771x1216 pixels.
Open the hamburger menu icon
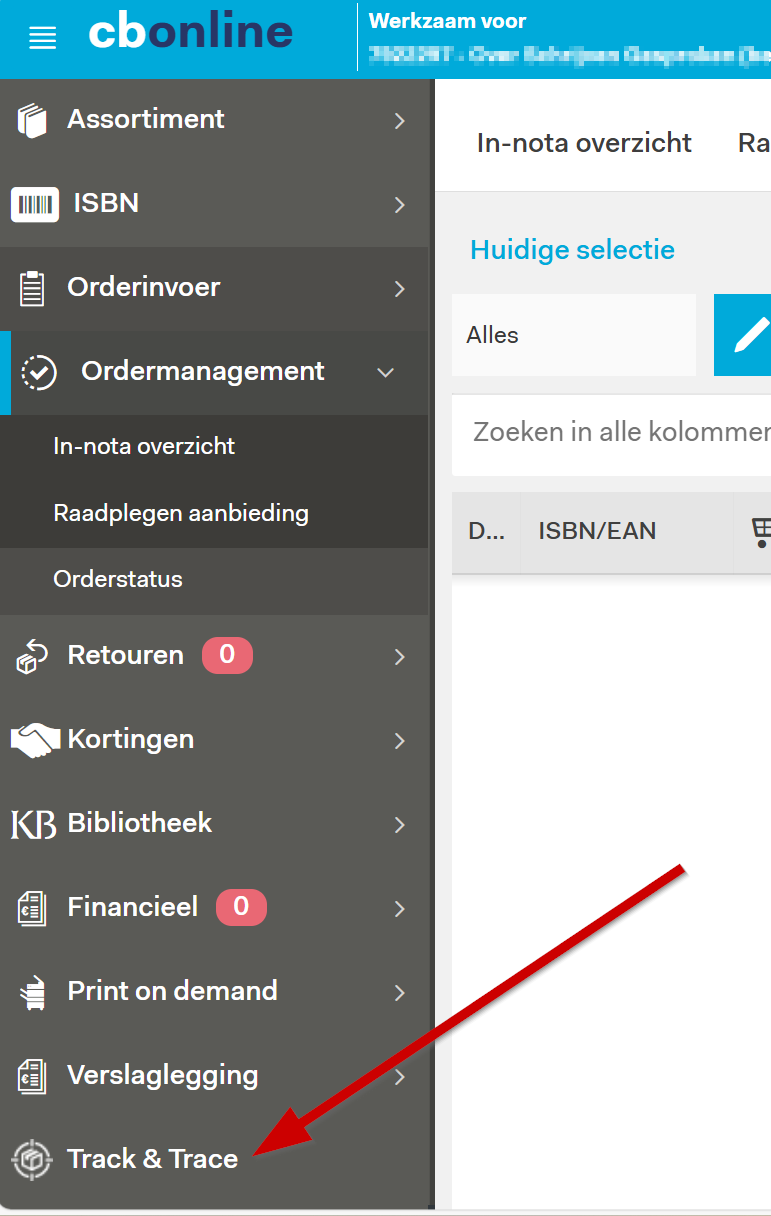tap(42, 38)
